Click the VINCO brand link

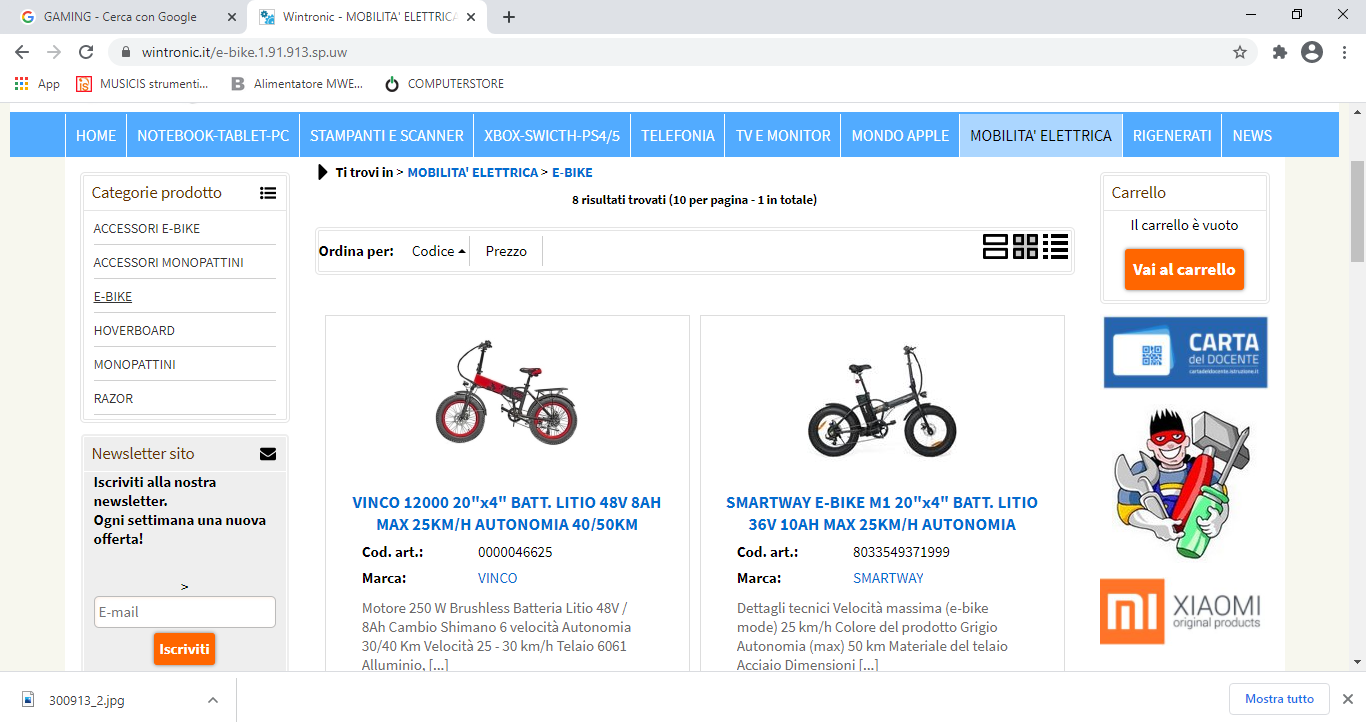[498, 578]
